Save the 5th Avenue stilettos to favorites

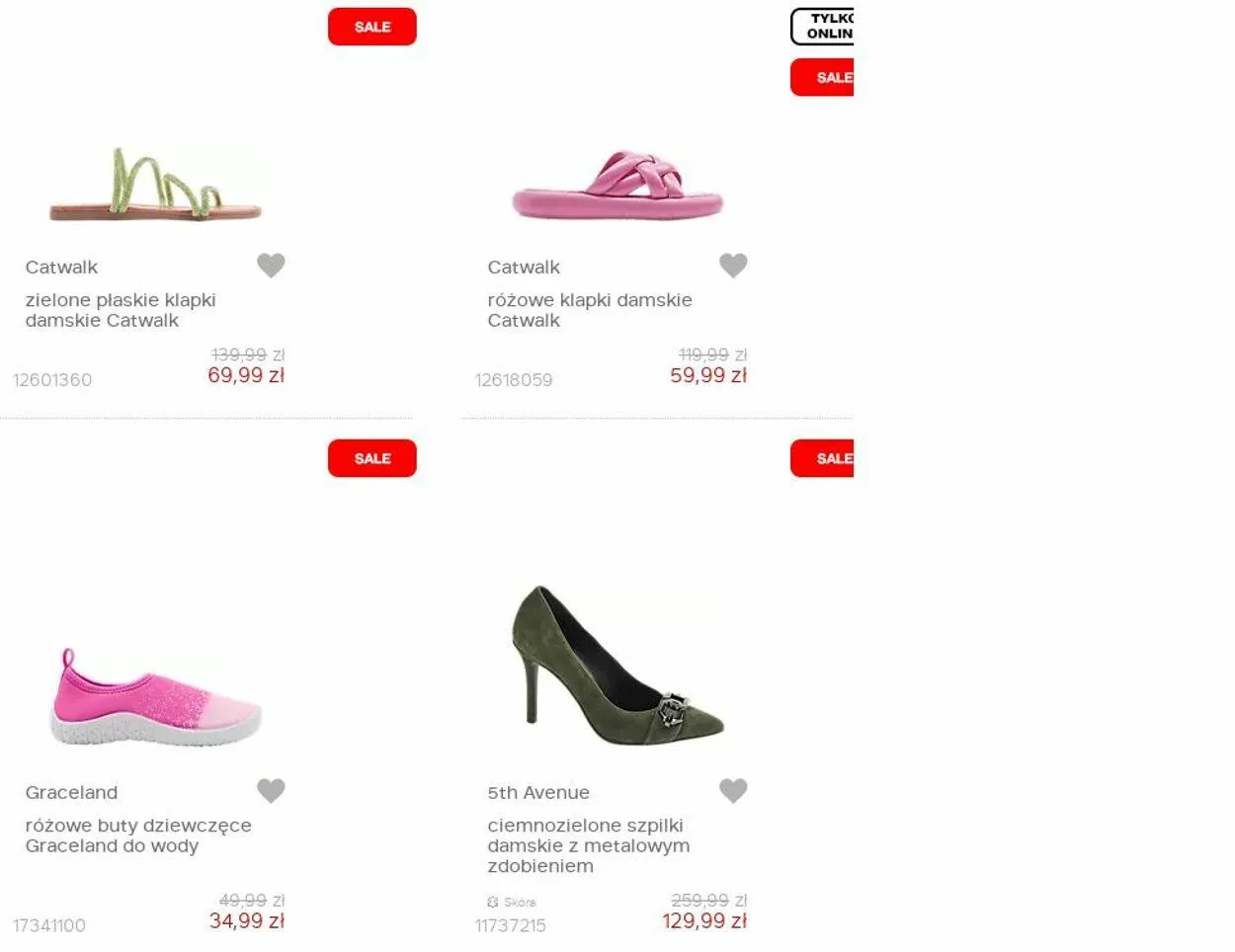click(x=733, y=790)
